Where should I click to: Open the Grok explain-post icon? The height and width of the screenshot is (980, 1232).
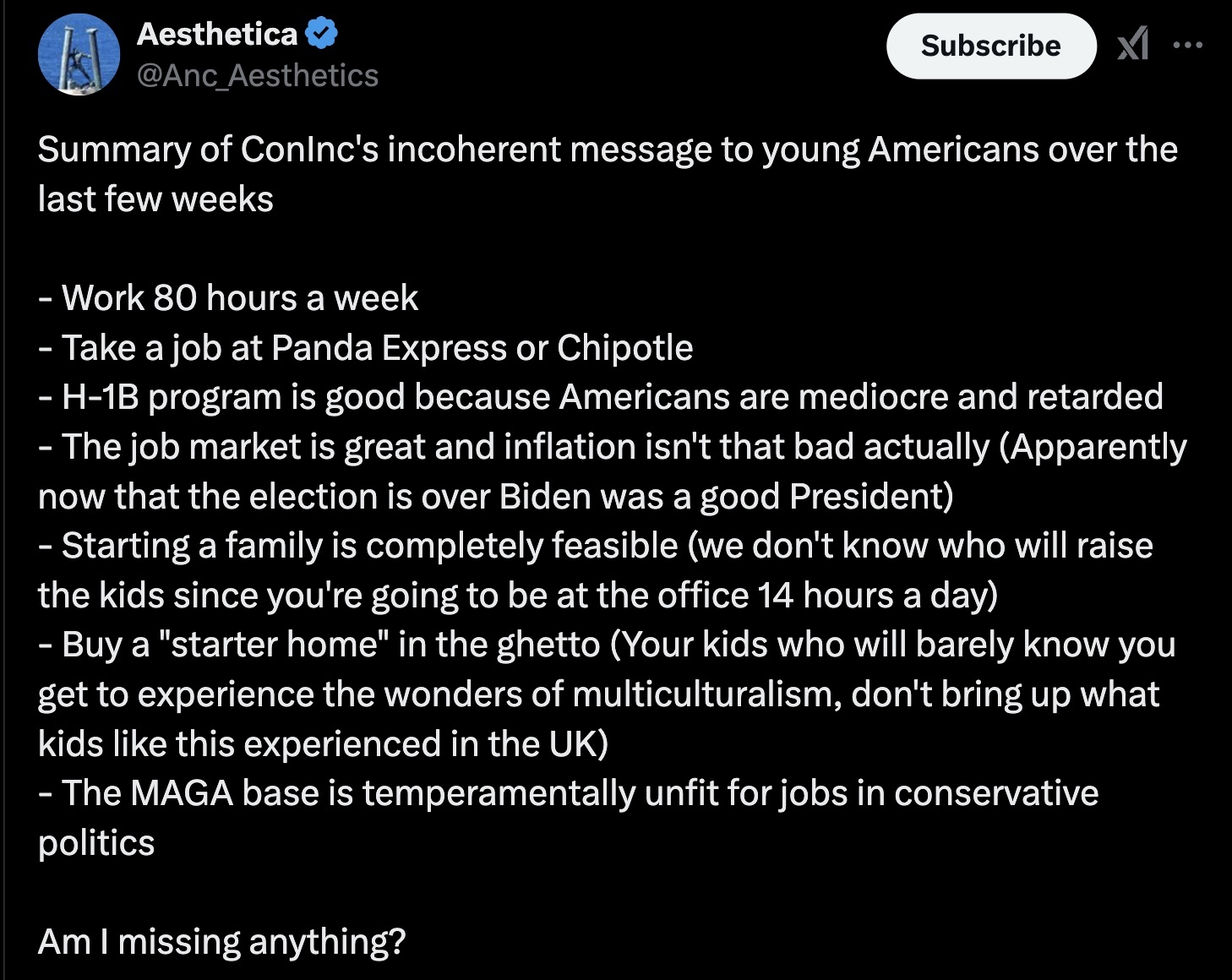coord(1132,44)
